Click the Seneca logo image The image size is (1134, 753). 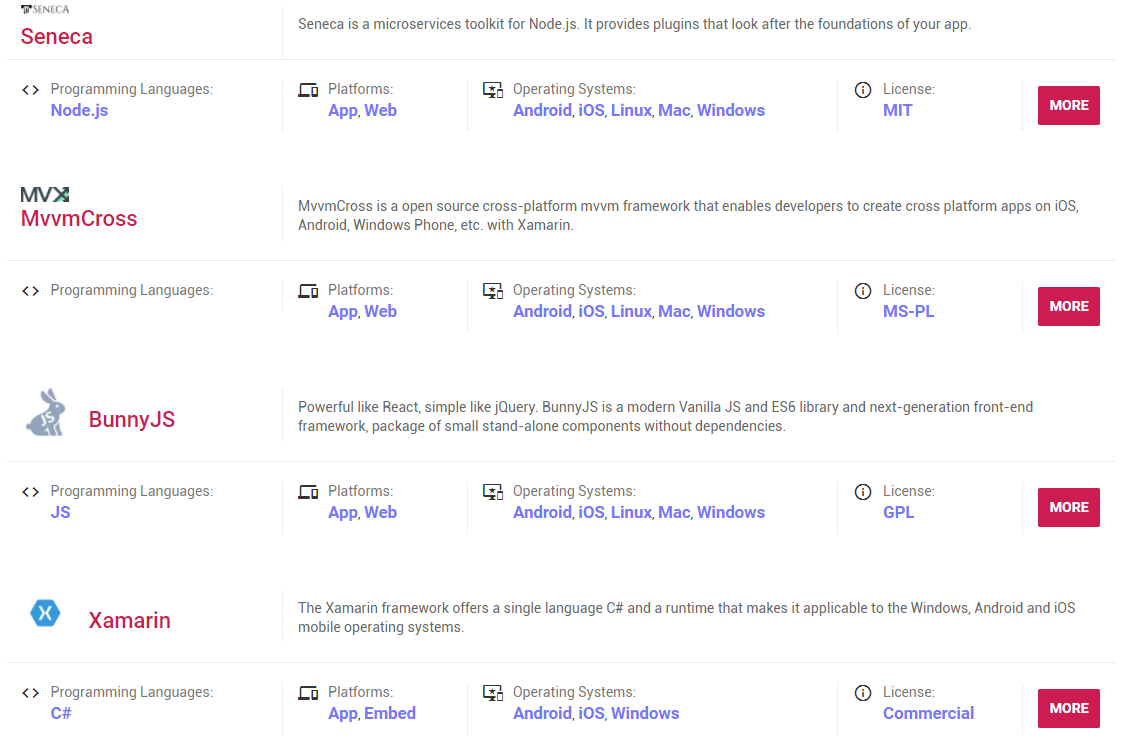click(x=45, y=9)
